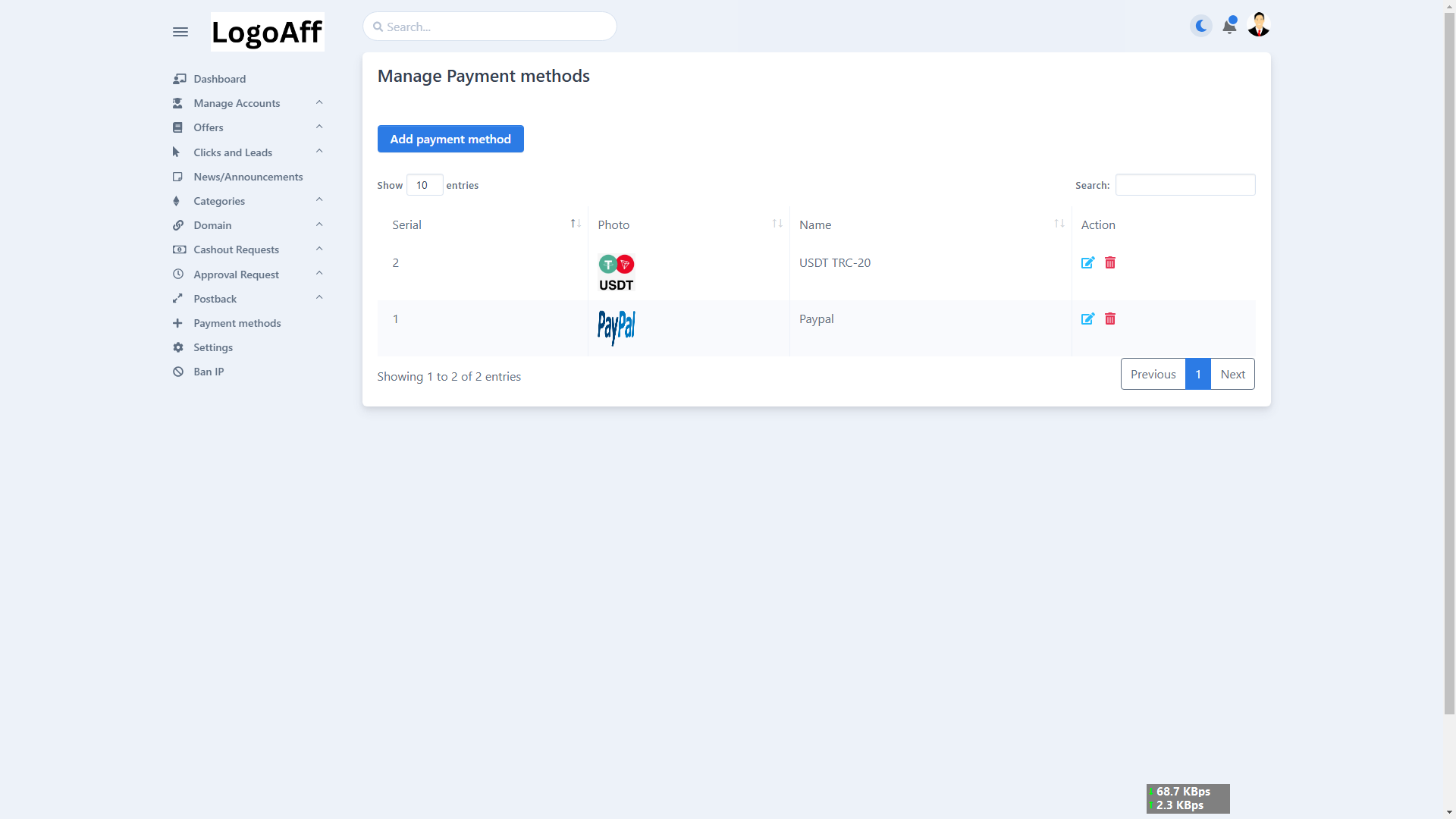
Task: Open user profile avatar
Action: [x=1259, y=25]
